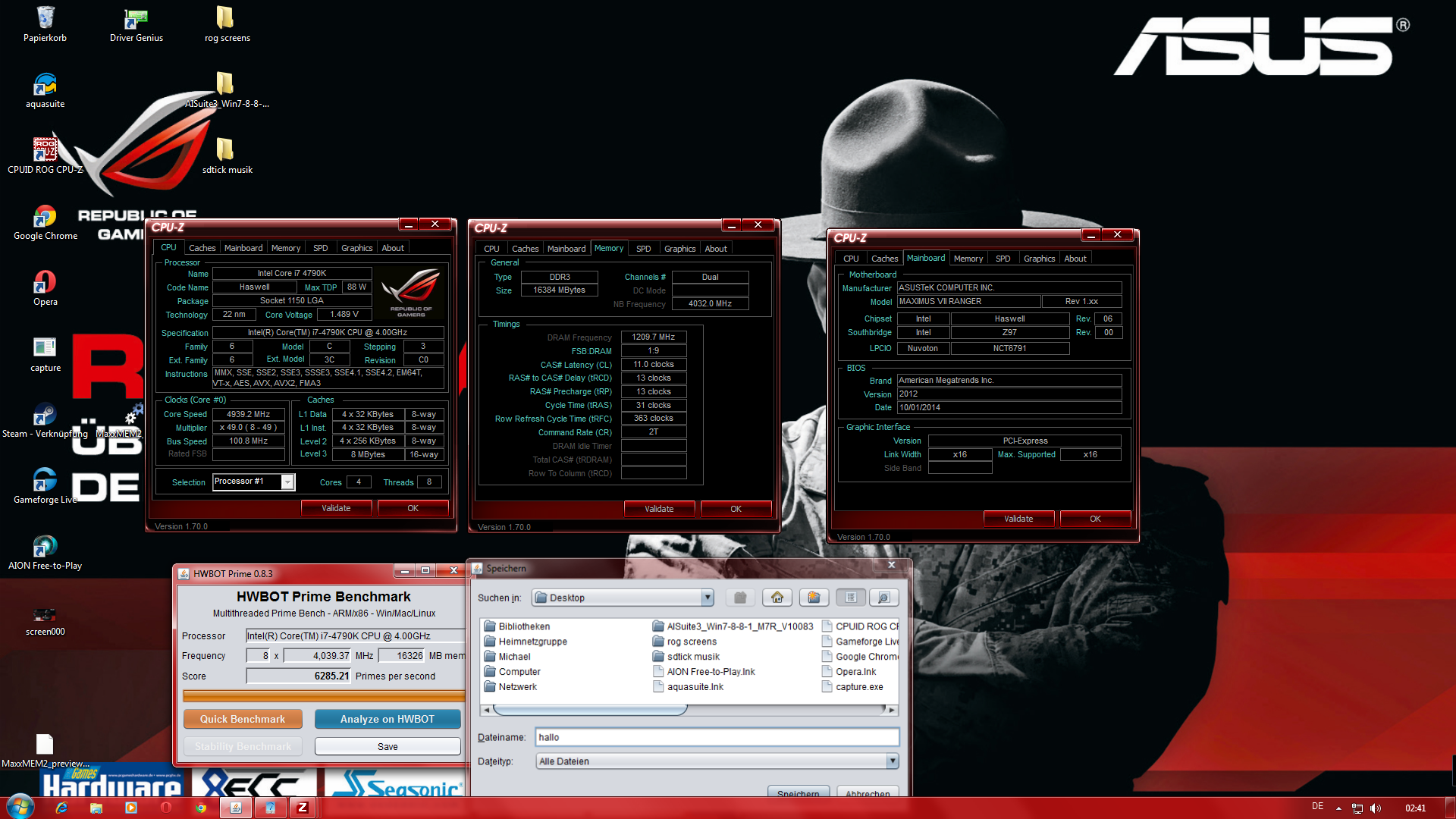Open SPD tab in middle CPU-Z window
Screen dimensions: 1456x819
643,249
